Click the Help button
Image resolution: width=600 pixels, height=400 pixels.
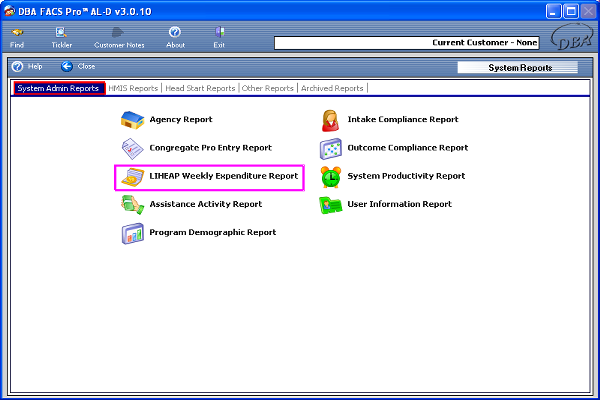[x=27, y=66]
